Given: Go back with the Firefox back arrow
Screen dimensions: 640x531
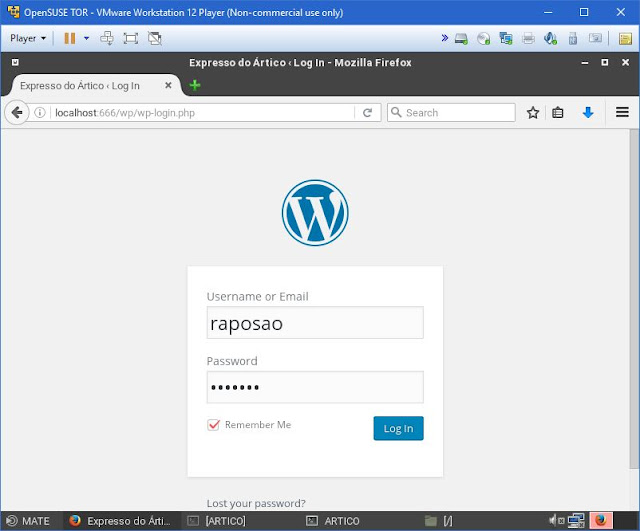Looking at the screenshot, I should tap(17, 112).
